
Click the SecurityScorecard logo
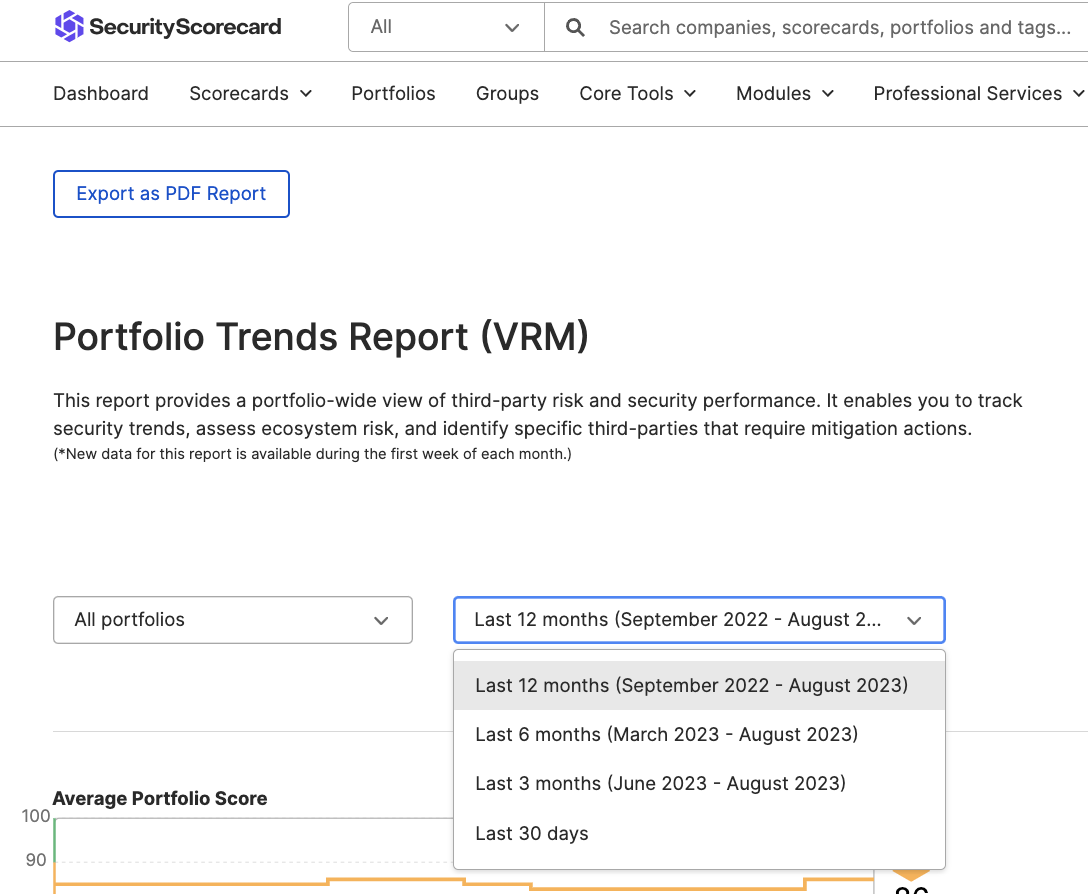168,26
